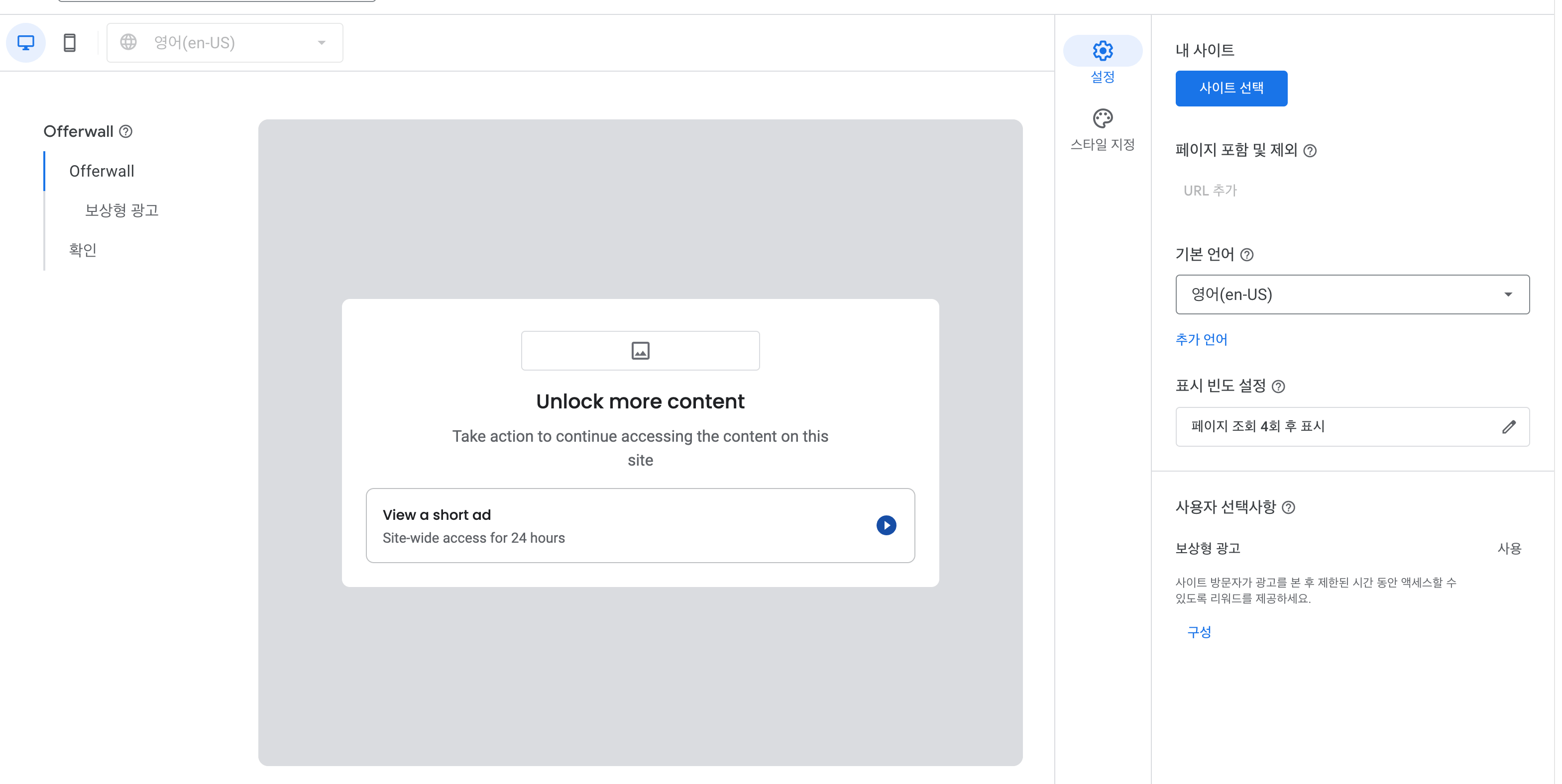This screenshot has width=1562, height=784.
Task: Click help icon beside 표시 빈도 설정
Action: tap(1278, 387)
